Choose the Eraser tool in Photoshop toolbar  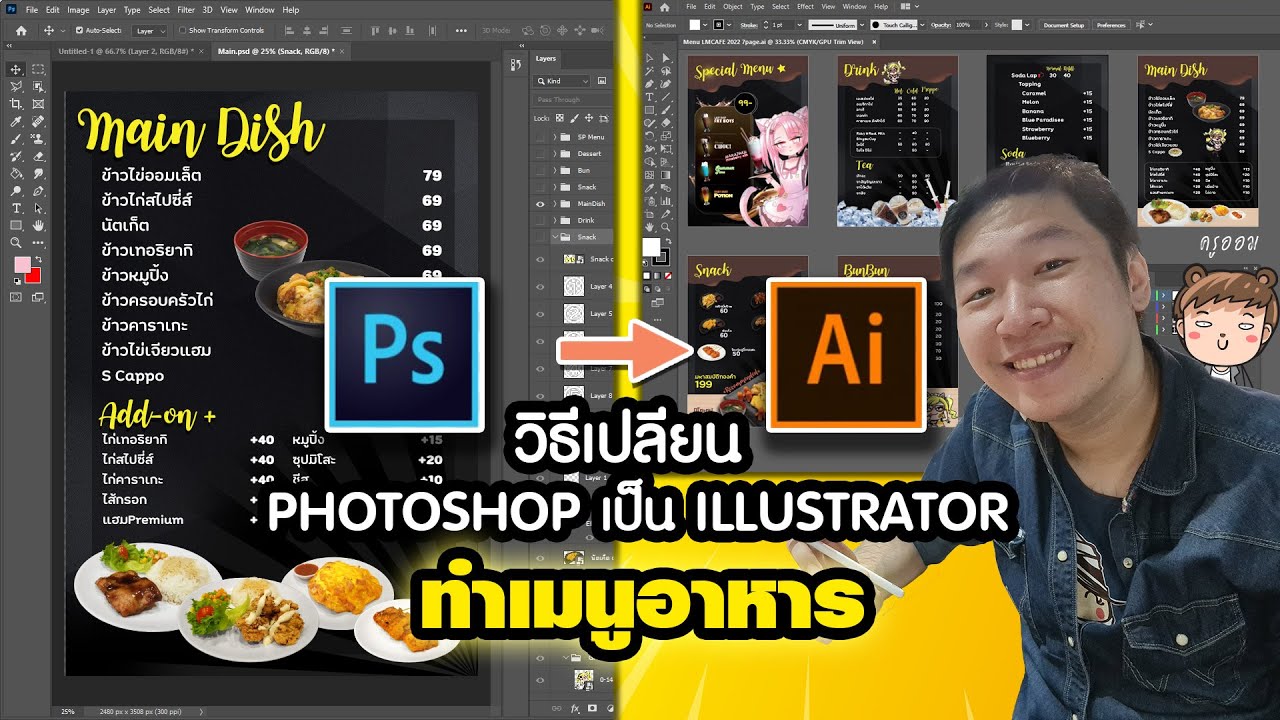39,156
